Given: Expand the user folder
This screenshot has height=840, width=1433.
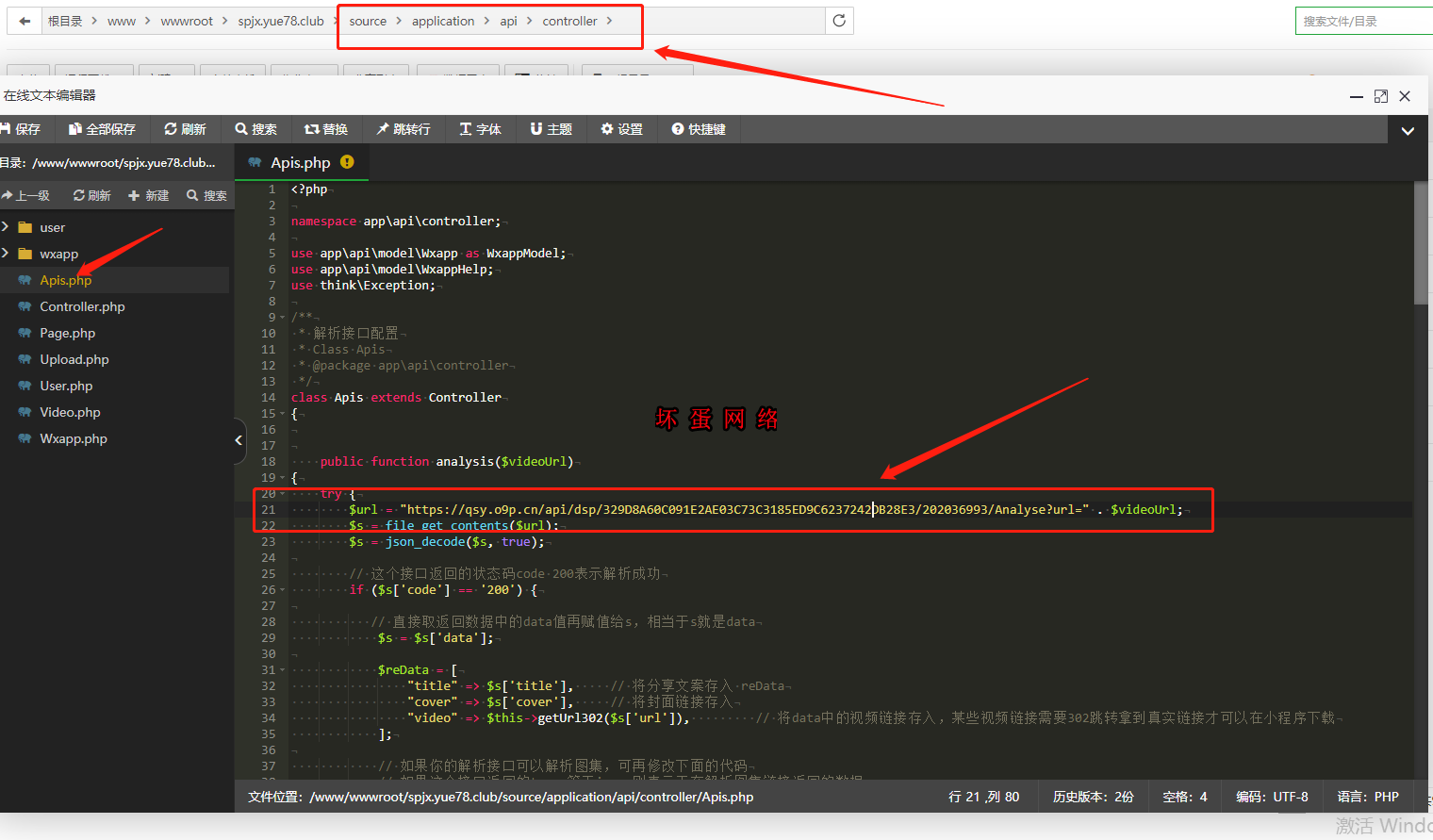Looking at the screenshot, I should (x=6, y=227).
